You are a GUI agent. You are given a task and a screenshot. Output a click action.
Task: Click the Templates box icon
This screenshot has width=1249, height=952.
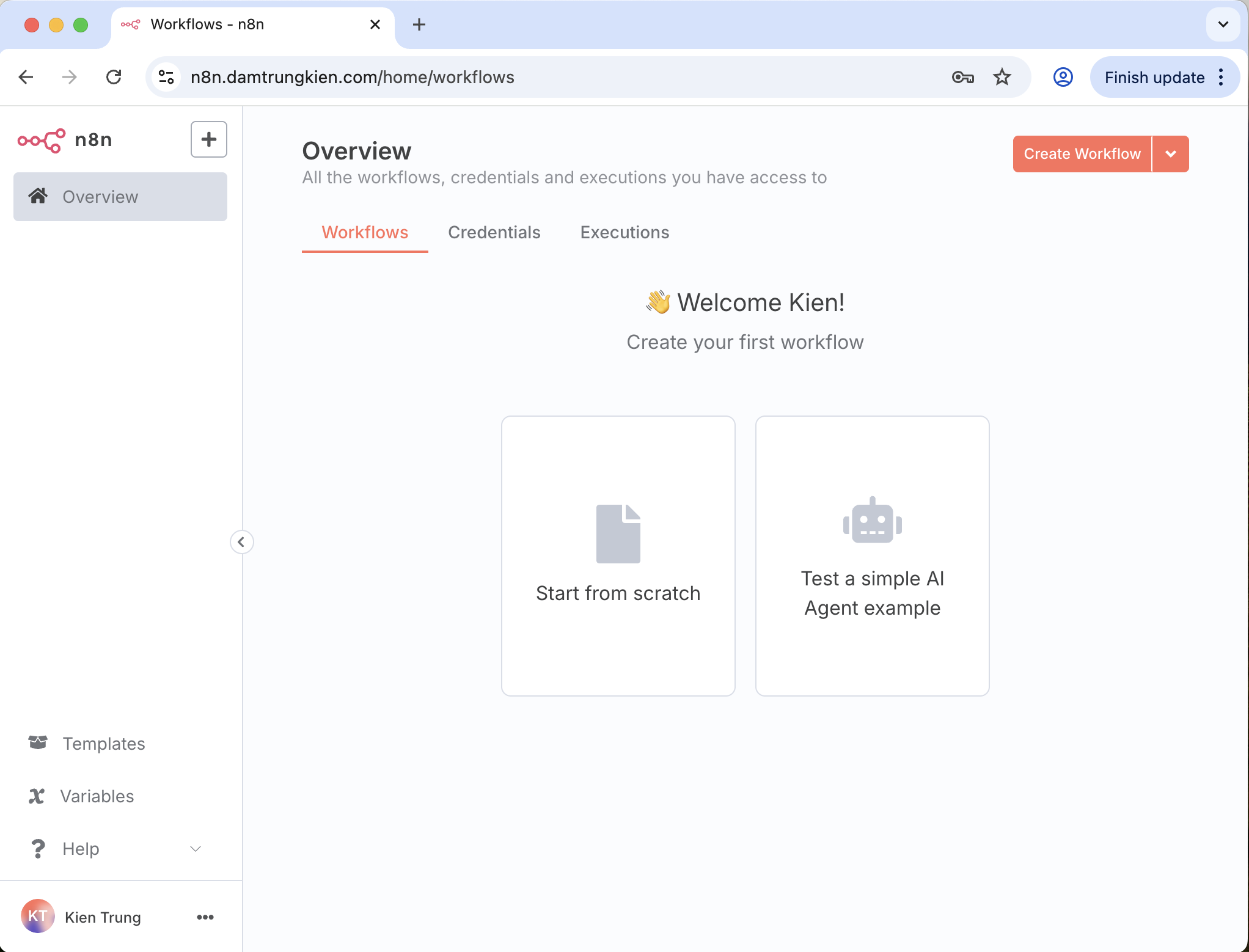click(38, 742)
